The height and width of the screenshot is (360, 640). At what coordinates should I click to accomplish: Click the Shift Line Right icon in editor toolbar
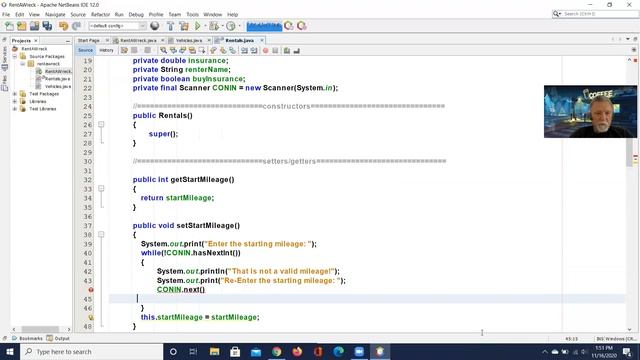click(x=254, y=51)
